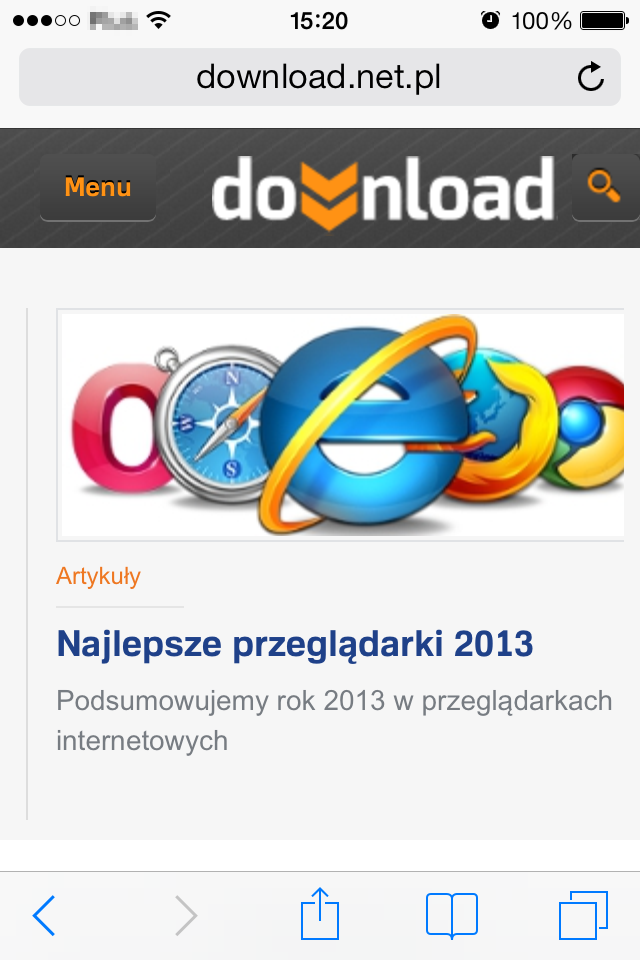Tap the magnifier search icon in header

point(605,187)
